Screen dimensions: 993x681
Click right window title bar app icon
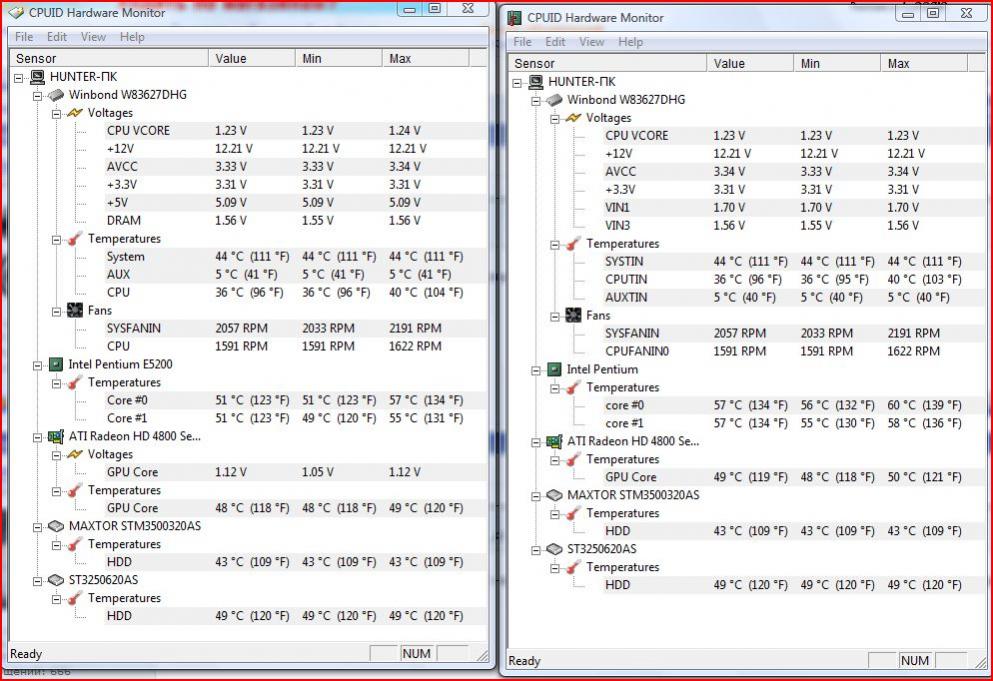515,18
